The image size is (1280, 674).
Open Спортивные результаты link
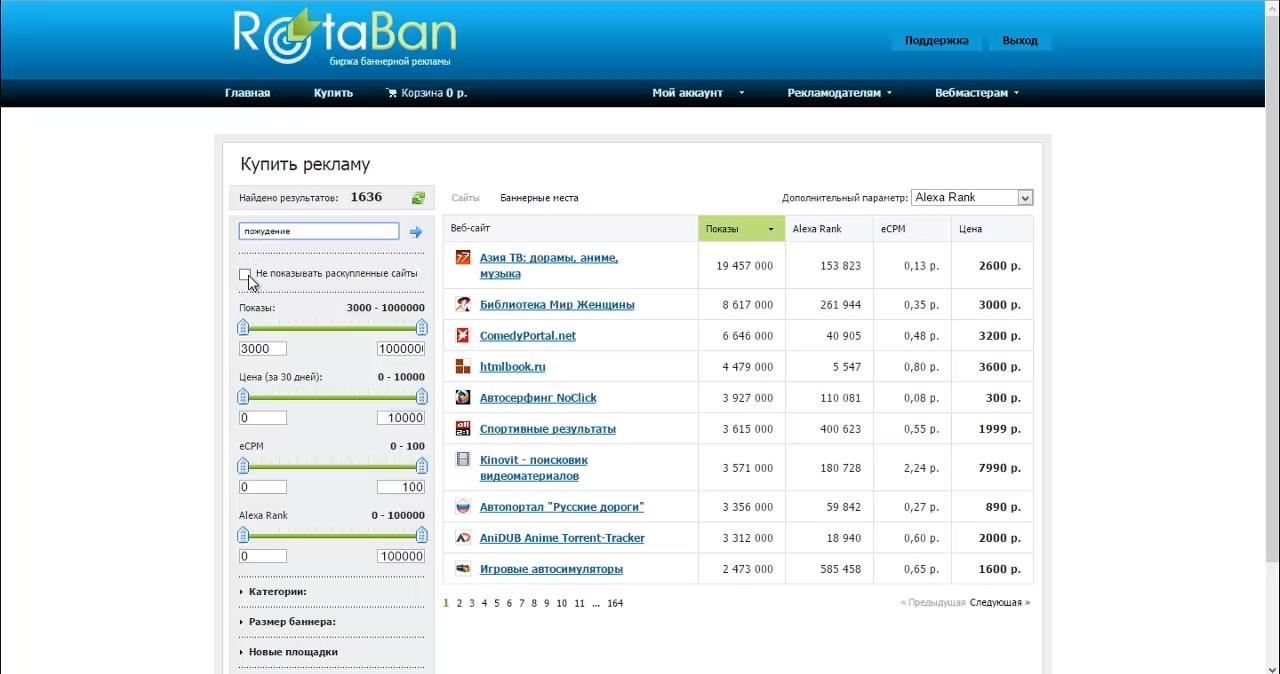(x=548, y=429)
